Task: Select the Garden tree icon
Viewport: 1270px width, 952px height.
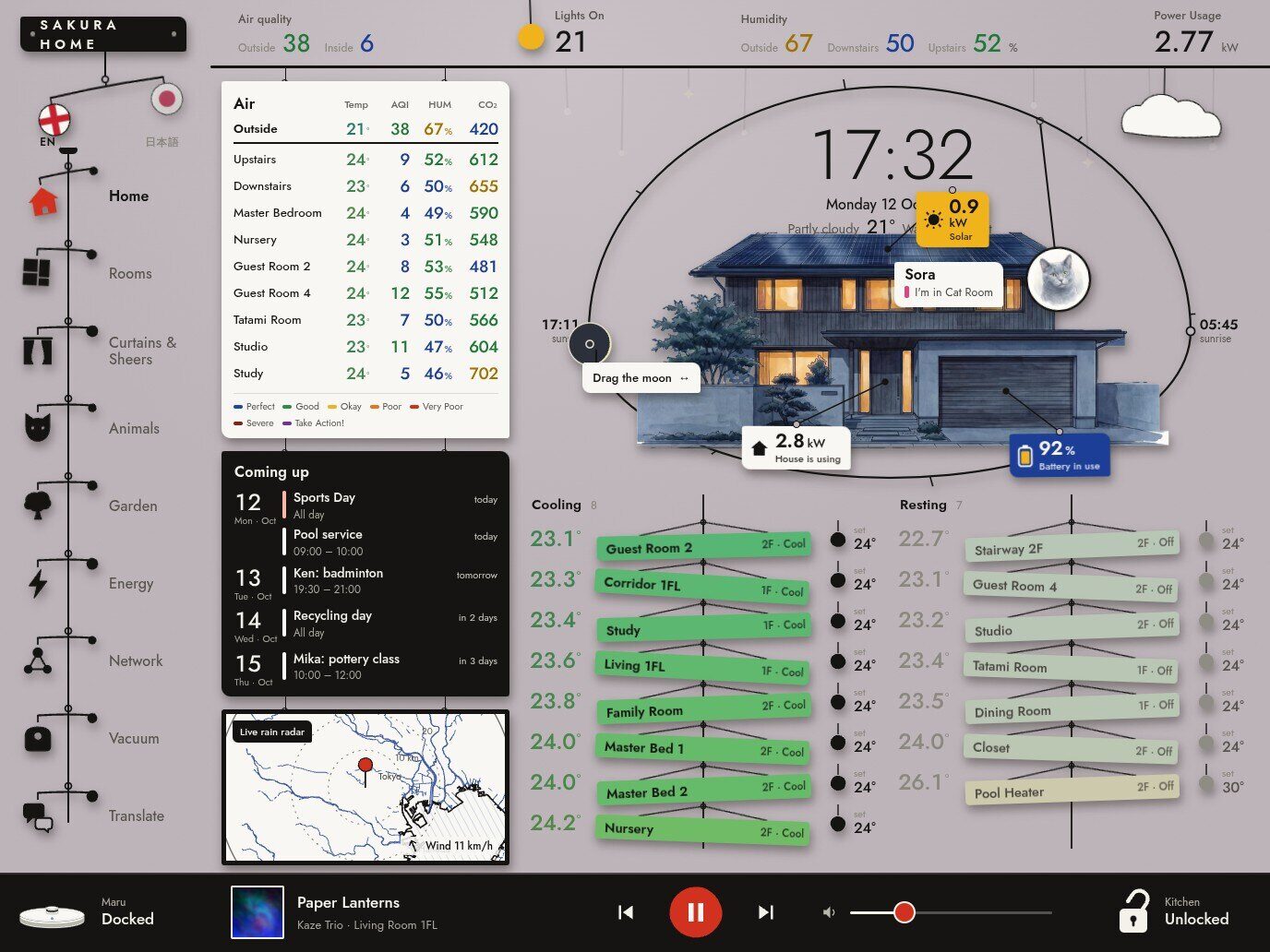Action: coord(37,505)
